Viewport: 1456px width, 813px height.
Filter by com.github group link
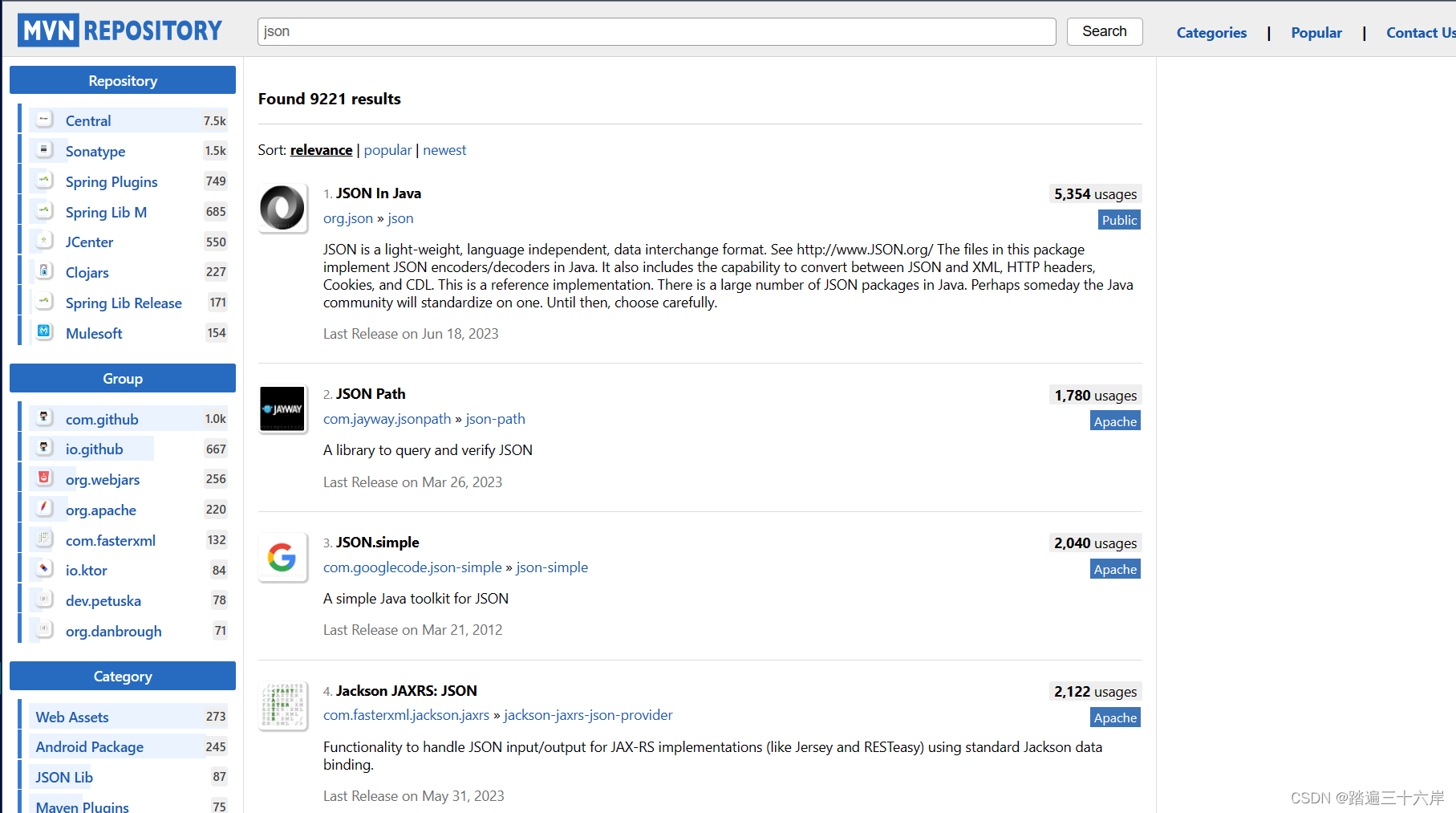coord(102,420)
